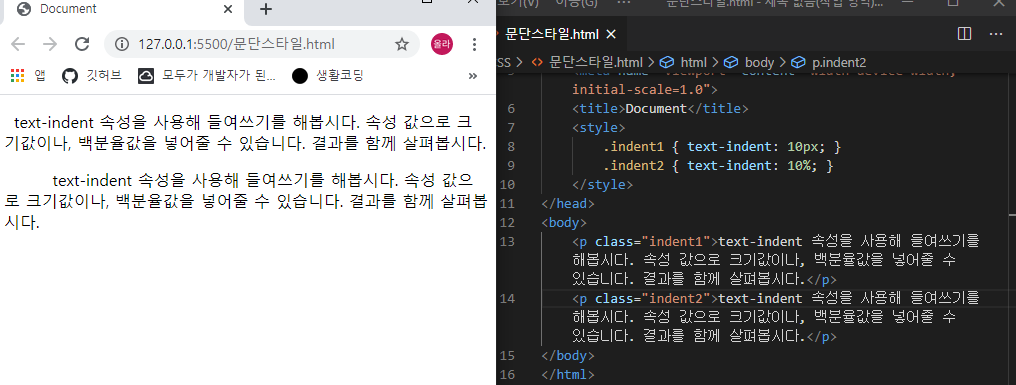Close the 문단스타일.html editor tab
Viewport: 1016px width, 385px height.
pos(610,34)
